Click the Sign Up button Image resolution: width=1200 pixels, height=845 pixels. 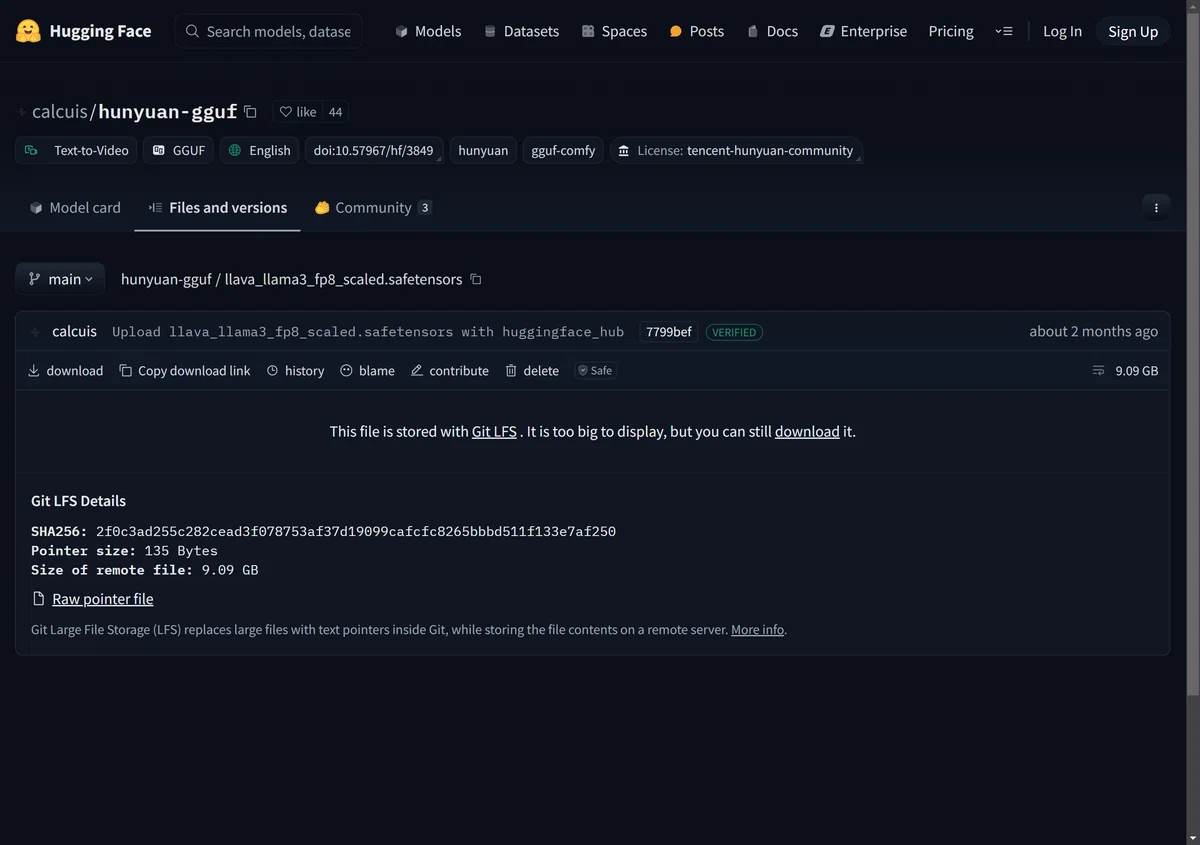click(1133, 31)
